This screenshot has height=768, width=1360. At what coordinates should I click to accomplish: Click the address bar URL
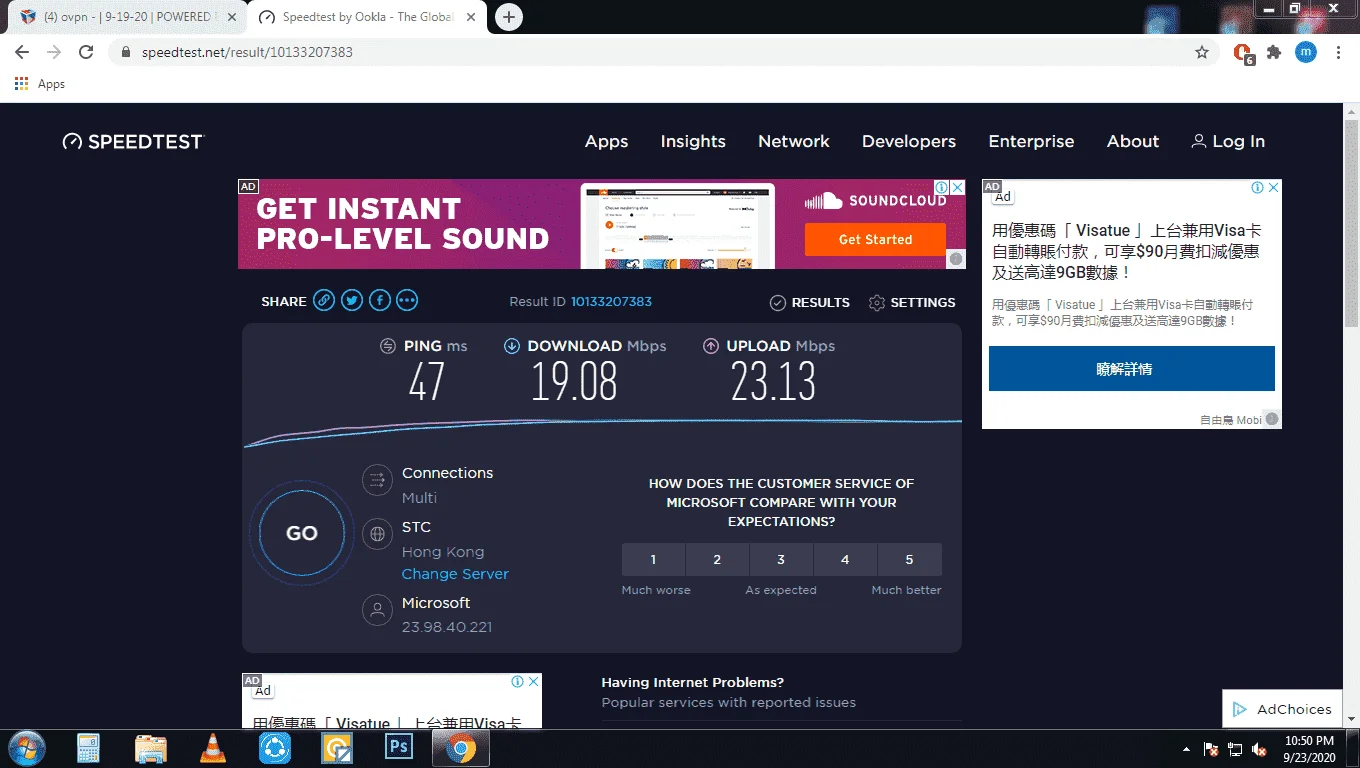coord(247,52)
